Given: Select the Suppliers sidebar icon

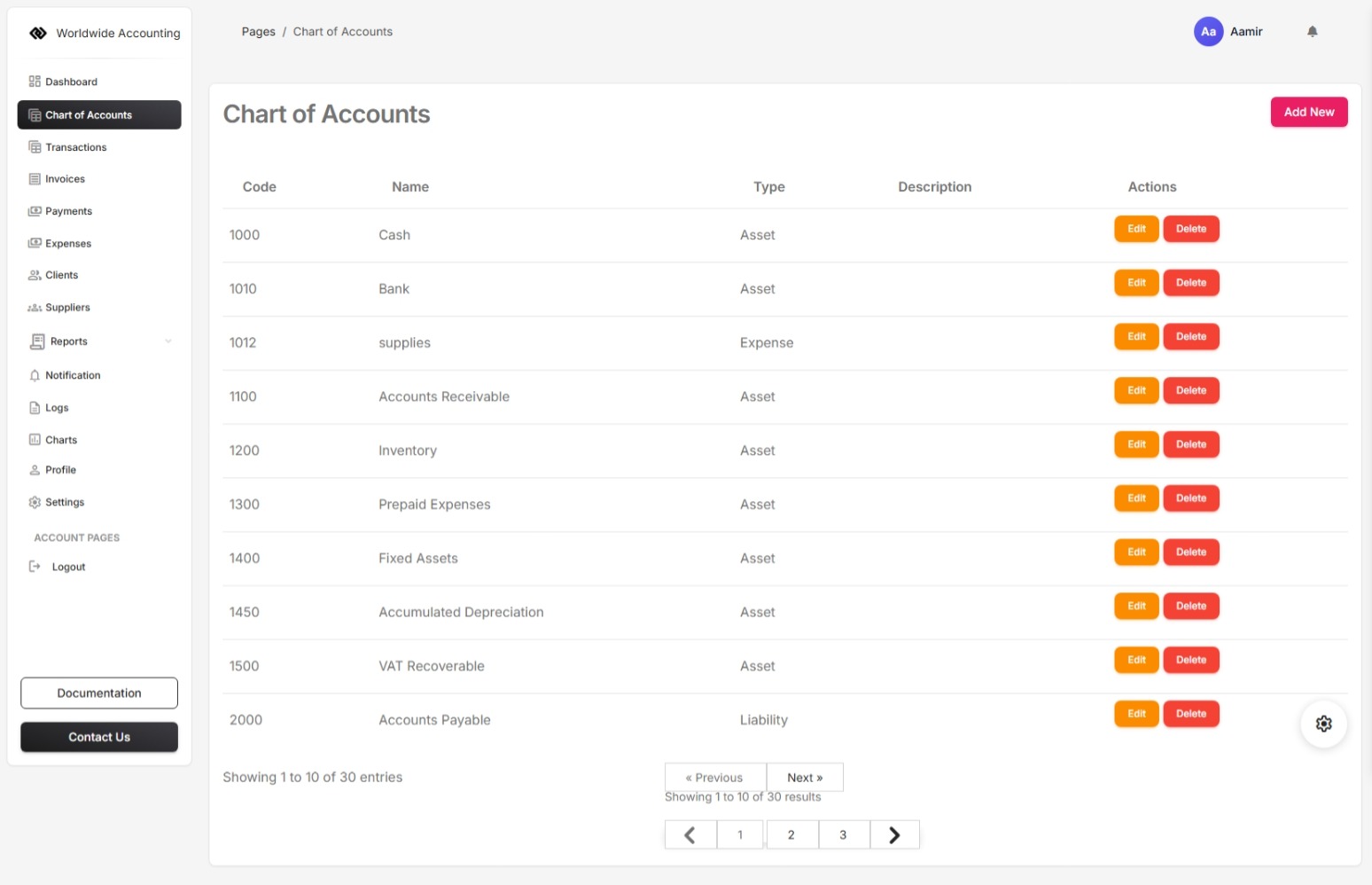Looking at the screenshot, I should [36, 307].
